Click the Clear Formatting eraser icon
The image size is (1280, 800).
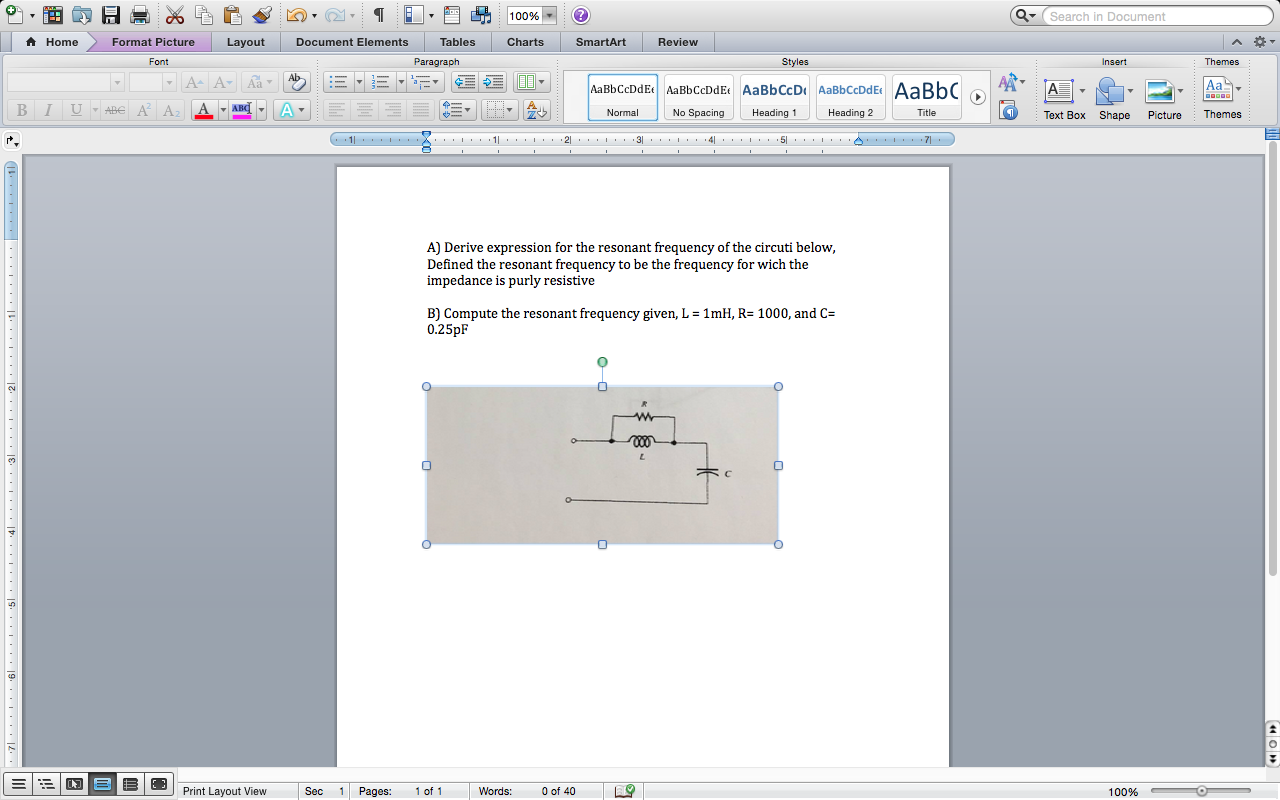[296, 82]
